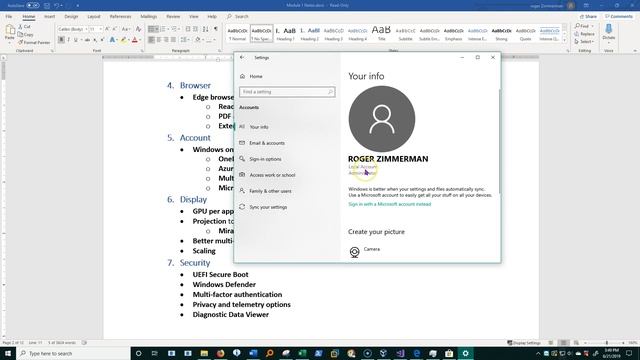Toggle the AutoSave switch

pyautogui.click(x=33, y=5)
